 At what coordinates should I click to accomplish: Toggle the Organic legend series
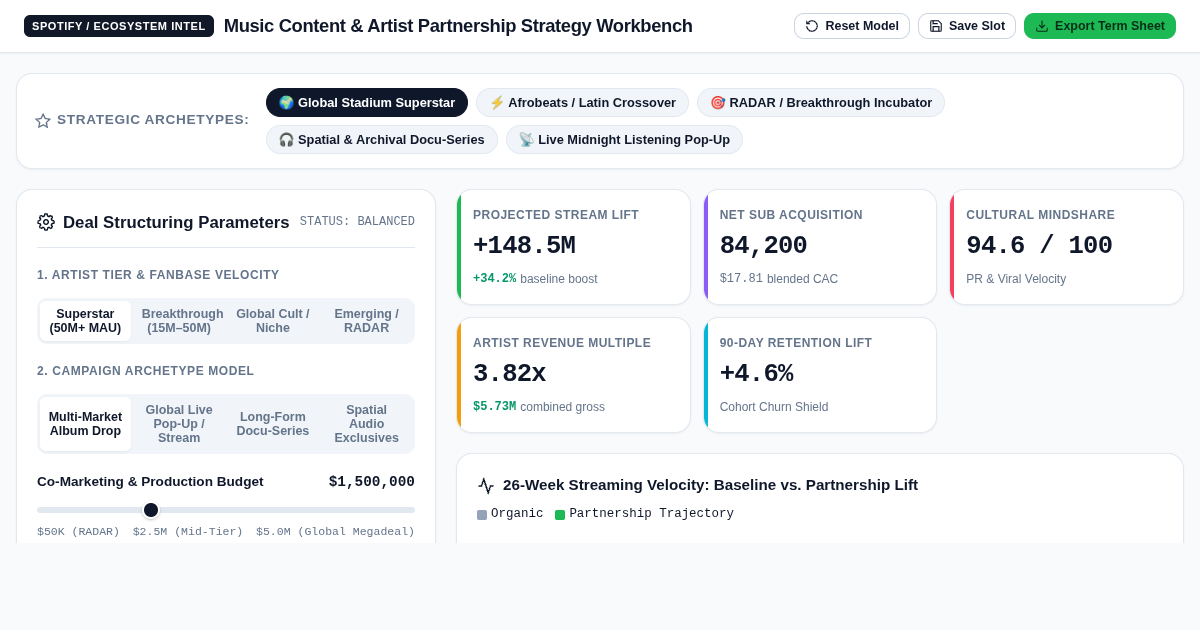click(510, 514)
